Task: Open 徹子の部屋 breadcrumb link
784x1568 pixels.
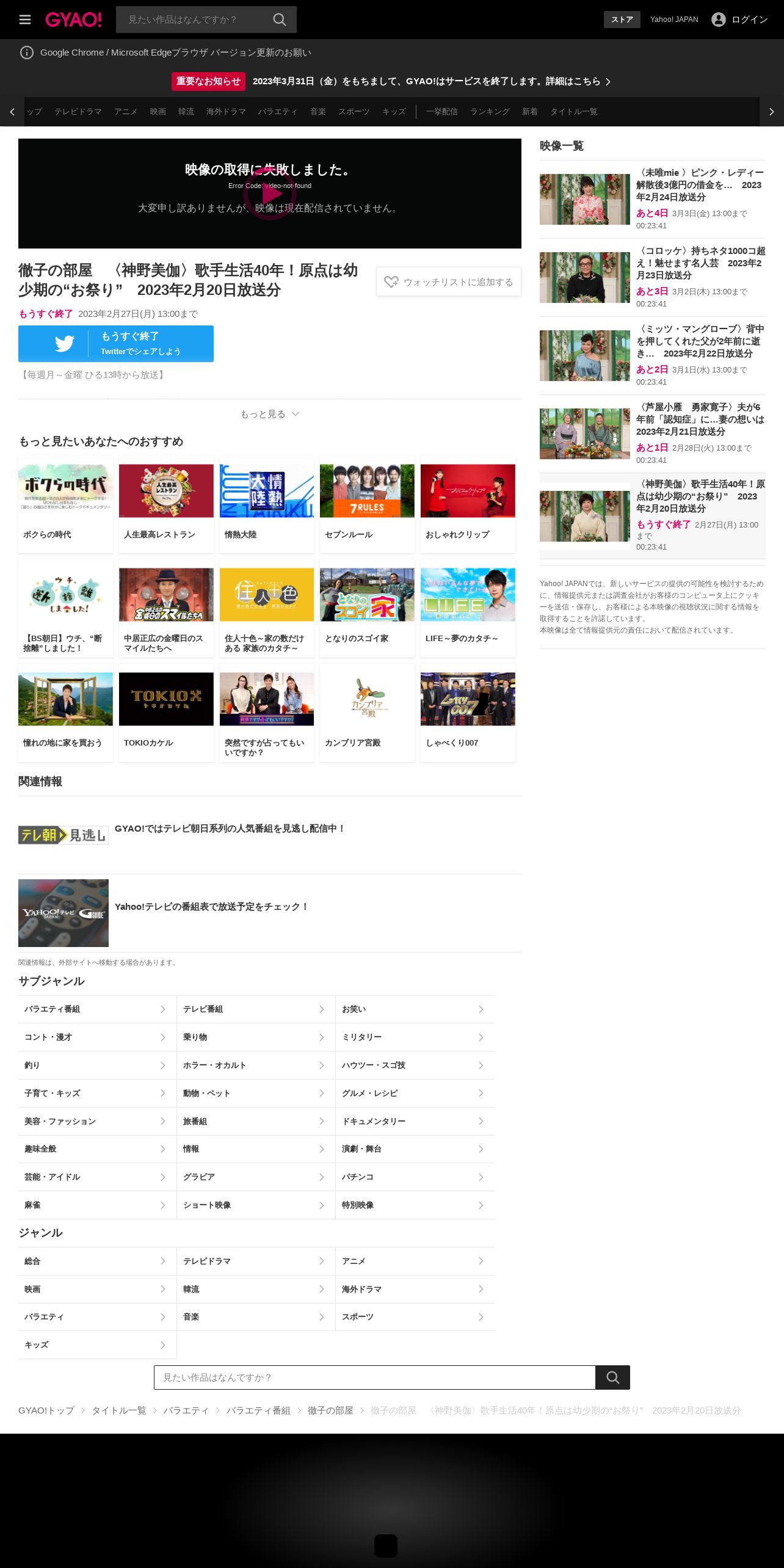Action: click(330, 1410)
